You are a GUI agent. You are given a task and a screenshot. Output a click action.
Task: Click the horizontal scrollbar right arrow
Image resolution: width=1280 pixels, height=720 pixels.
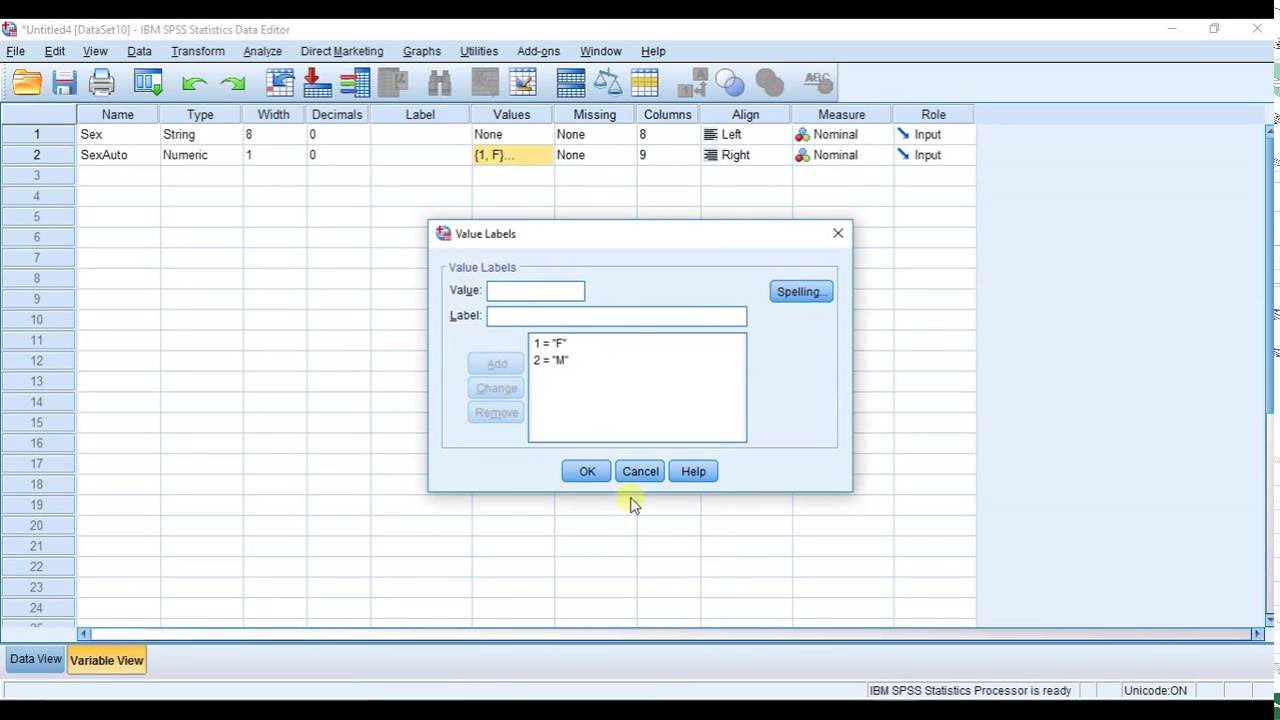tap(1257, 633)
